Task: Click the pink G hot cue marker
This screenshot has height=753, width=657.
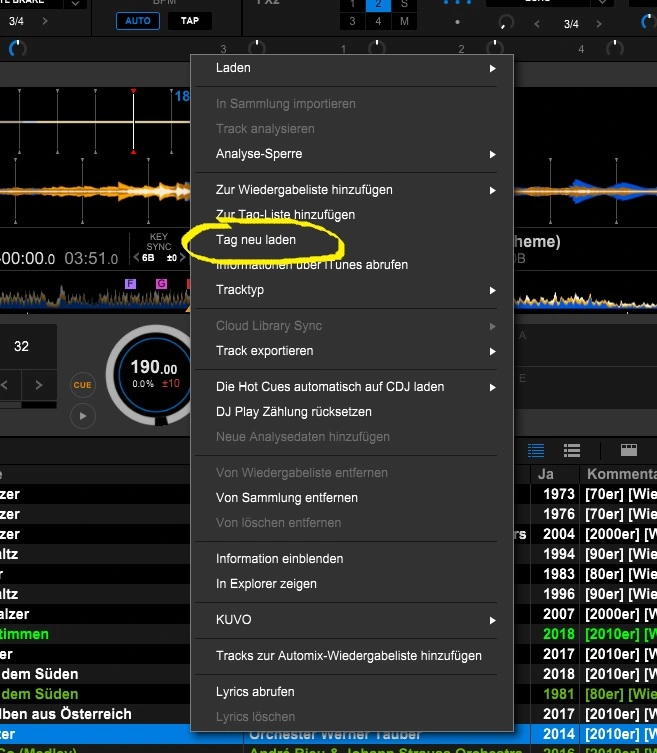Action: tap(161, 285)
